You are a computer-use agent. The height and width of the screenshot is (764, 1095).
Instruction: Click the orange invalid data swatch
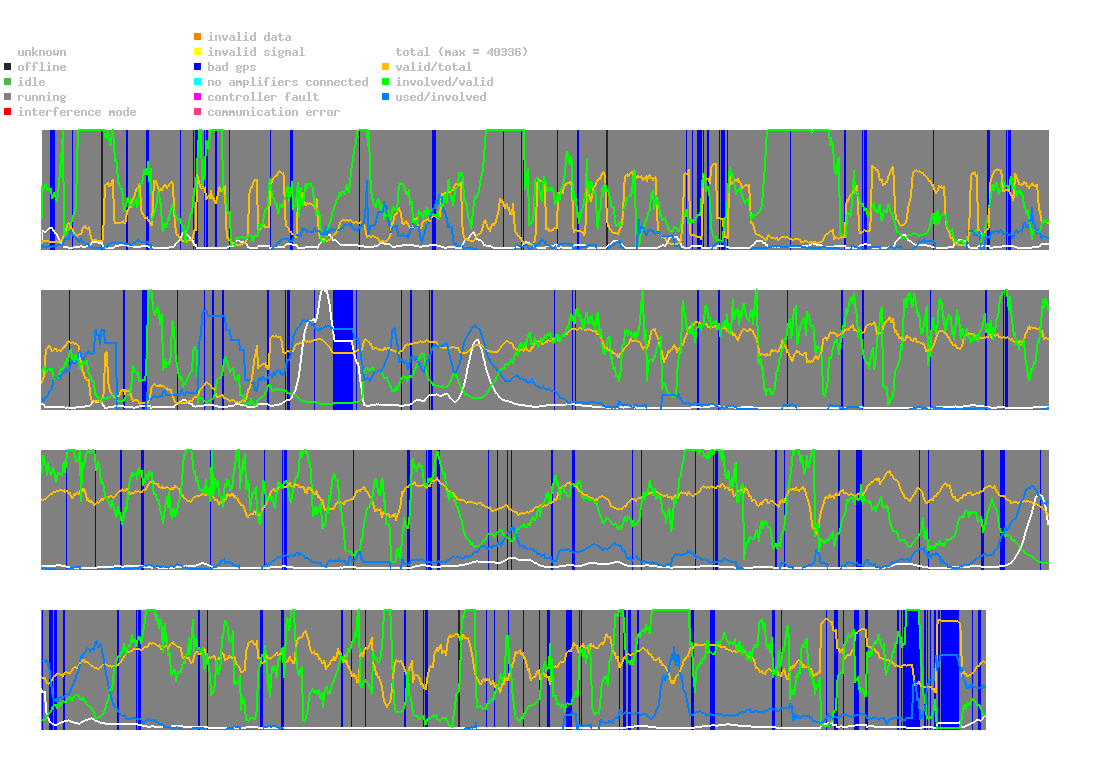point(198,36)
